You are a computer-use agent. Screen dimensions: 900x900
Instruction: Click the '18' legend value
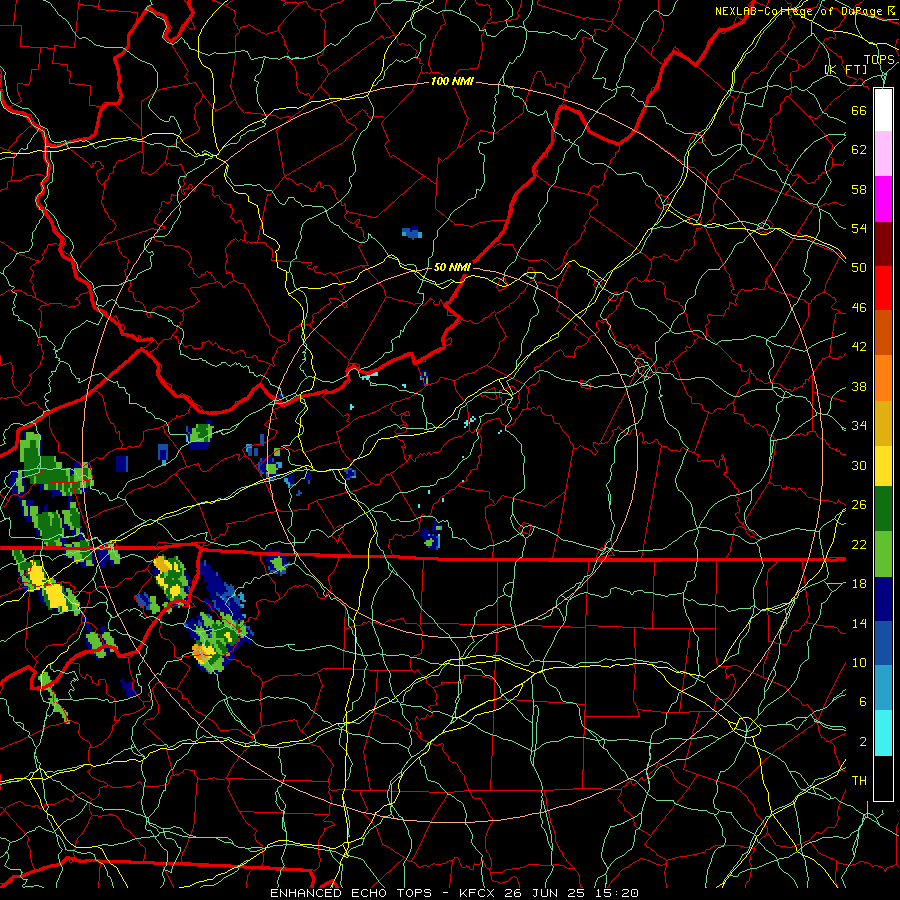click(x=859, y=584)
